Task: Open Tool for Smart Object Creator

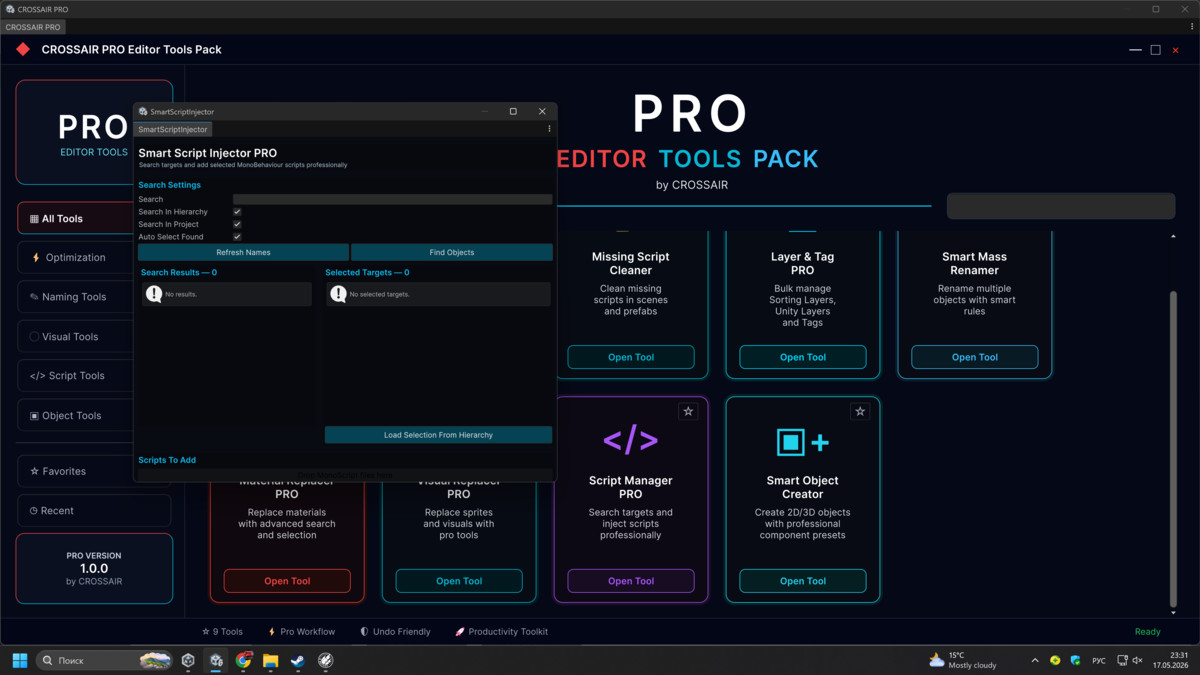Action: click(803, 581)
